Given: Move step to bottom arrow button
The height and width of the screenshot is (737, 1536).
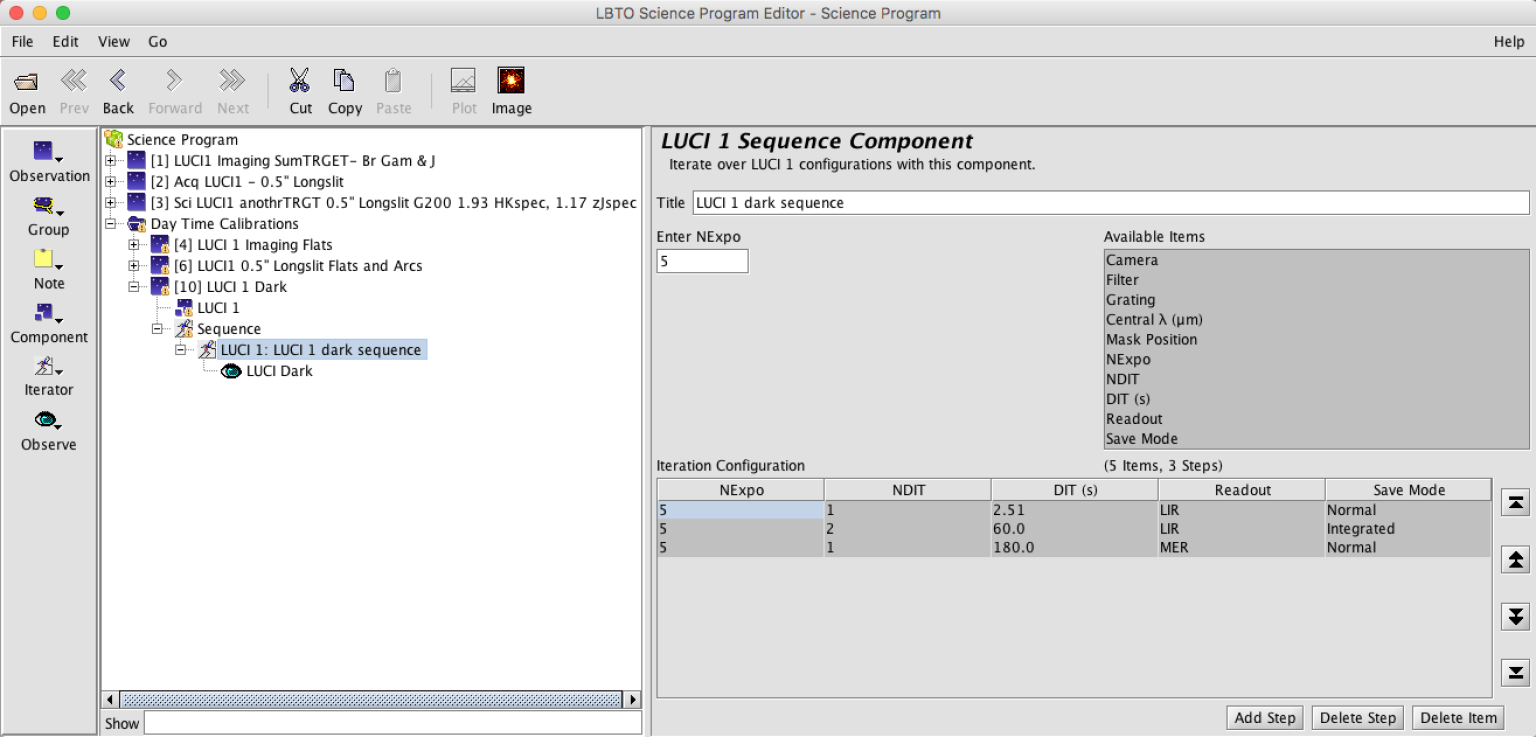Looking at the screenshot, I should (x=1516, y=673).
